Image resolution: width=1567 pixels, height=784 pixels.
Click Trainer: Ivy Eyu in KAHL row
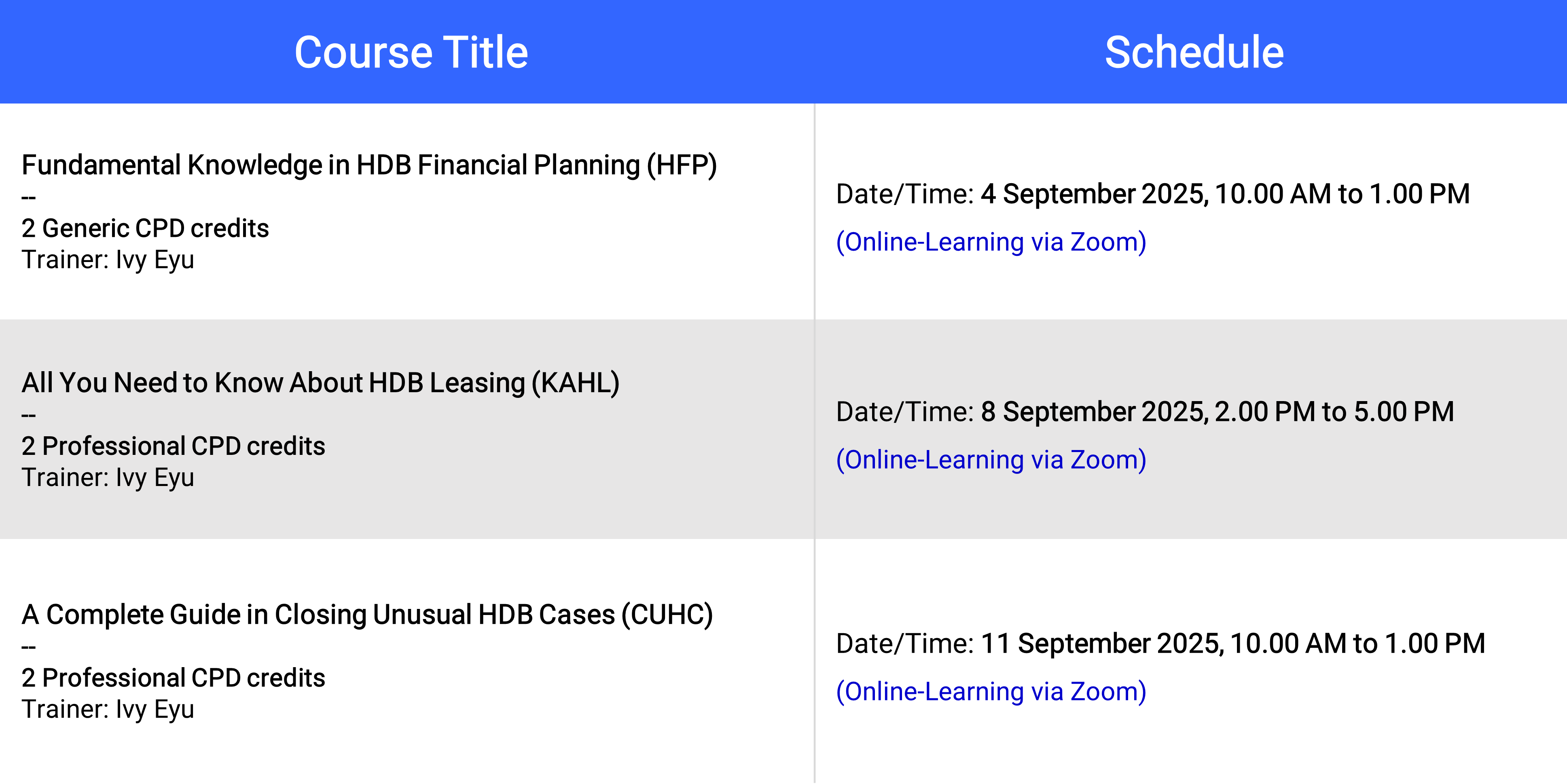pyautogui.click(x=108, y=478)
